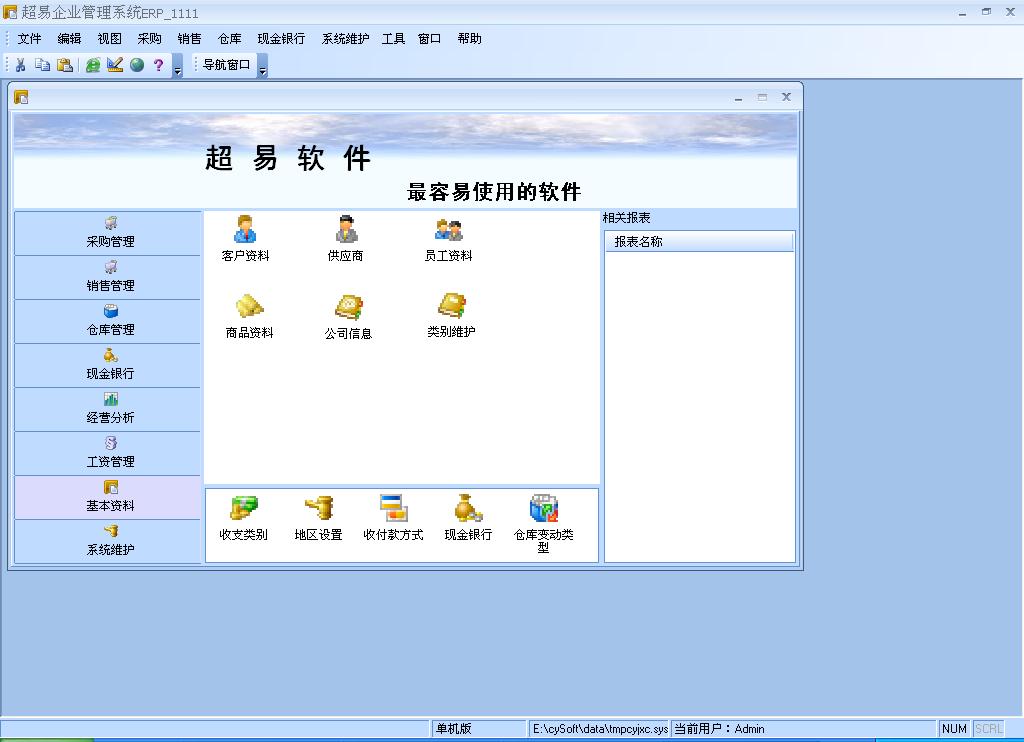Click the 相关报表 panel label
Screen dimensions: 1024x742
point(626,218)
